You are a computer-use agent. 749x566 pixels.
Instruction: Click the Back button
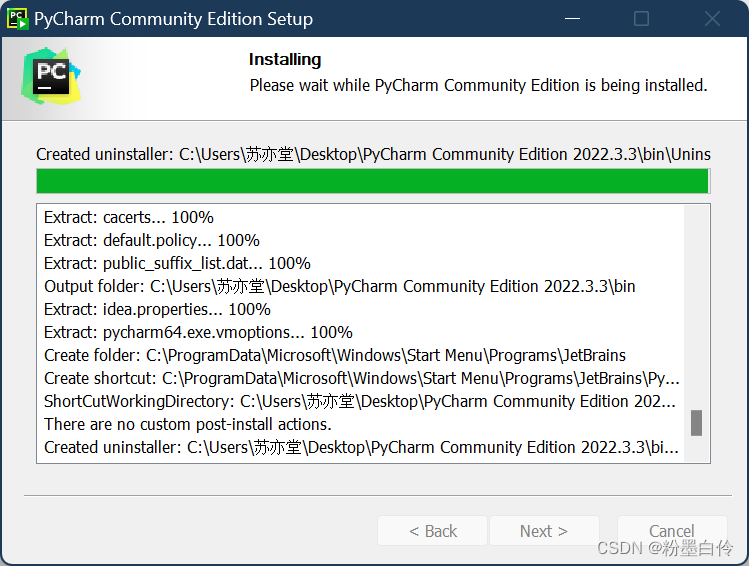432,531
